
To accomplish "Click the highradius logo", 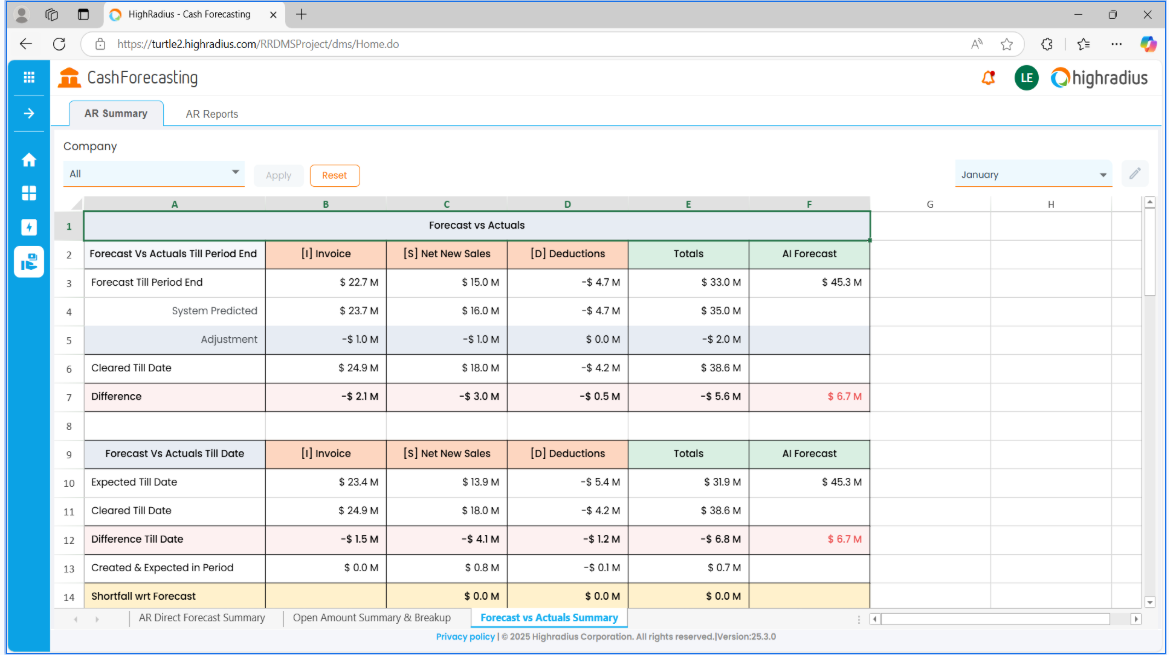I will pyautogui.click(x=1099, y=77).
